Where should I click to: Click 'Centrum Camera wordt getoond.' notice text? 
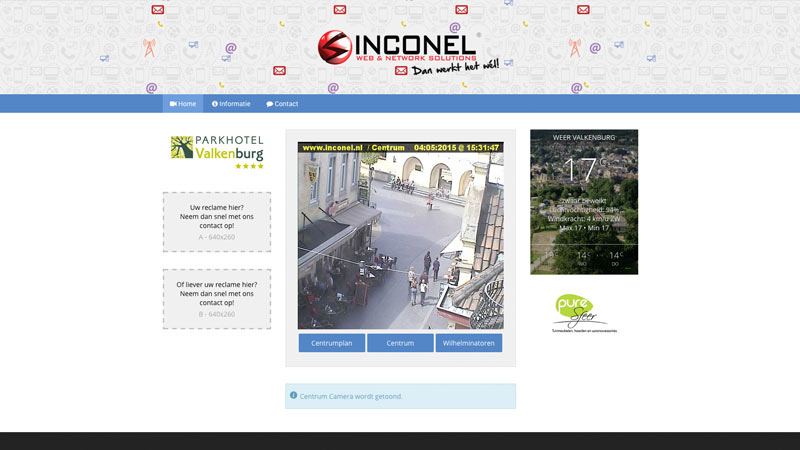(x=351, y=396)
